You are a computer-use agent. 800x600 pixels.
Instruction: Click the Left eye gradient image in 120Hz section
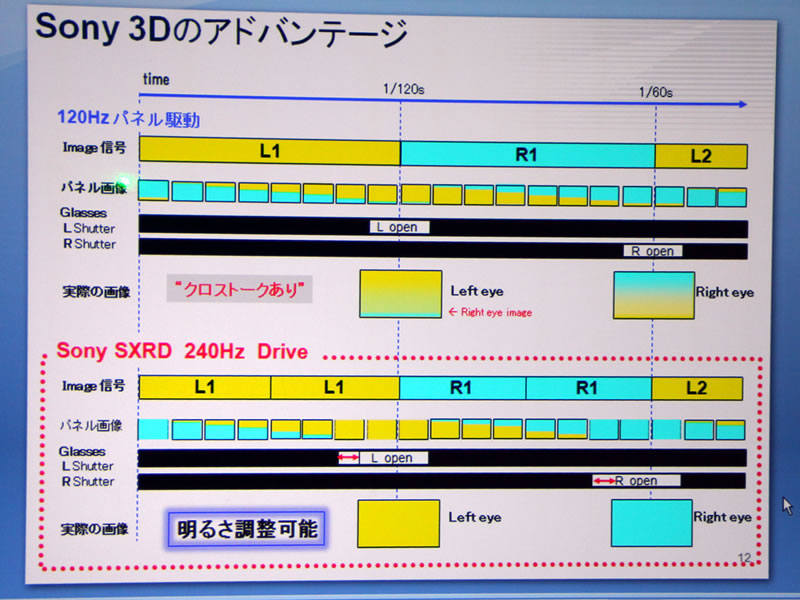pos(401,294)
